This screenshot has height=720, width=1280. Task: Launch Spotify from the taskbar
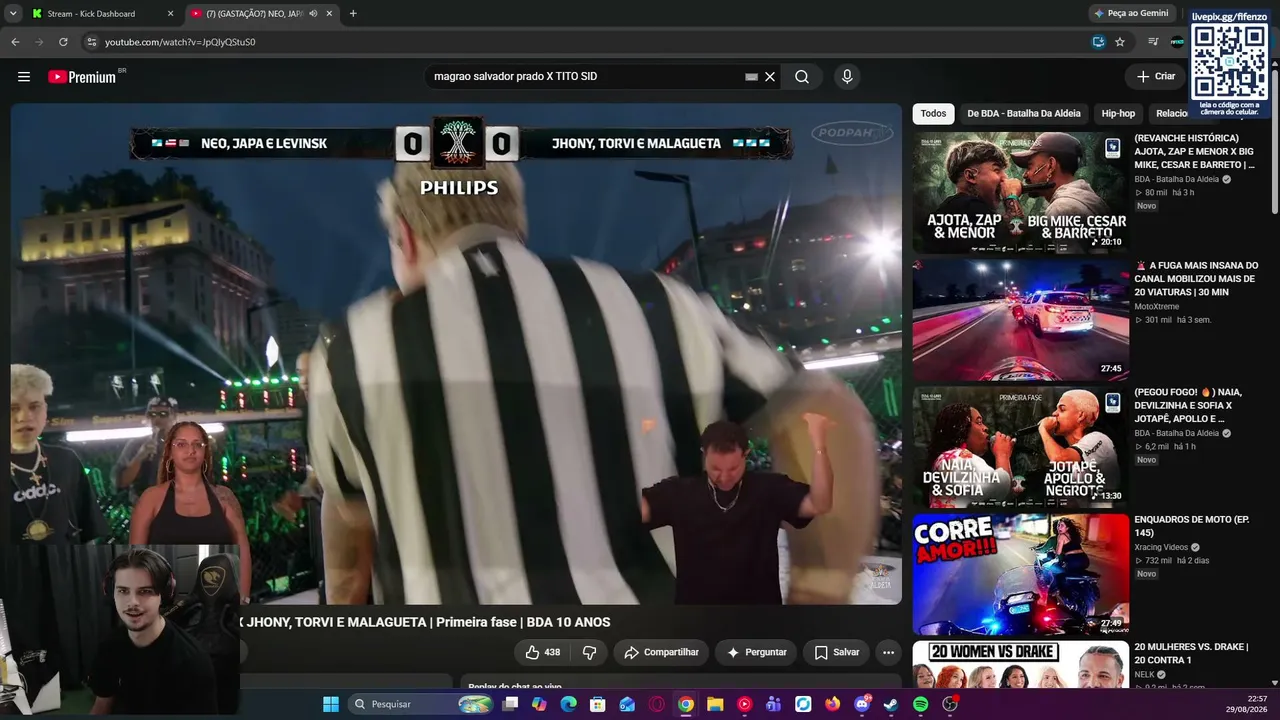point(921,704)
